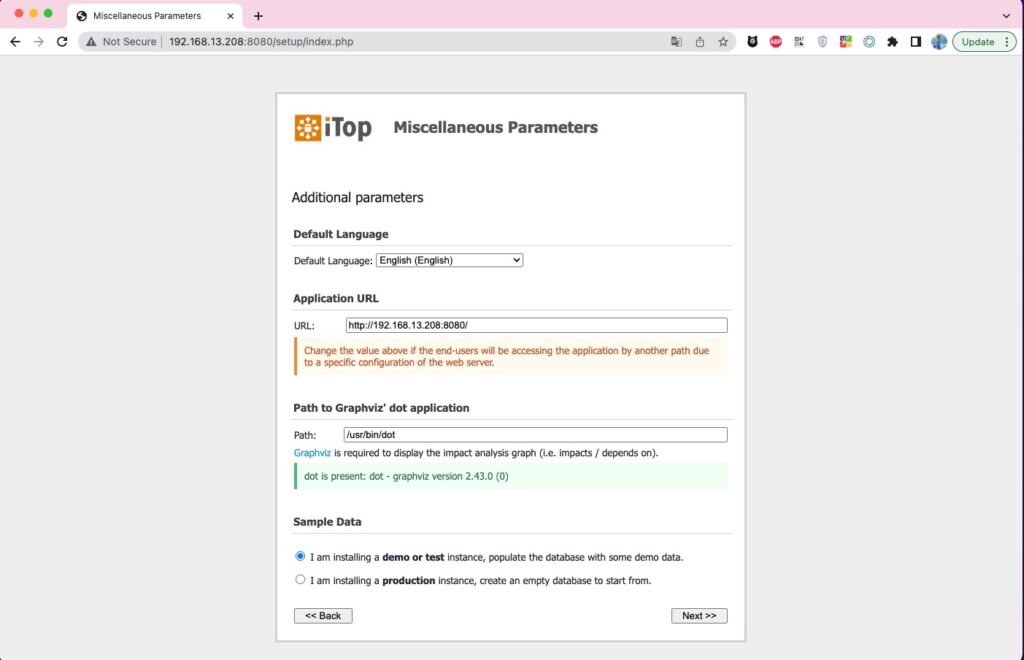
Task: Click the iTop logo
Action: [x=332, y=127]
